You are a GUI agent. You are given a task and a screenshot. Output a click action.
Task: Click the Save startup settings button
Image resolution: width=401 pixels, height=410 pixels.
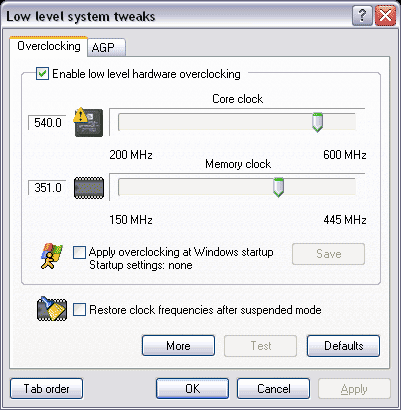[328, 254]
